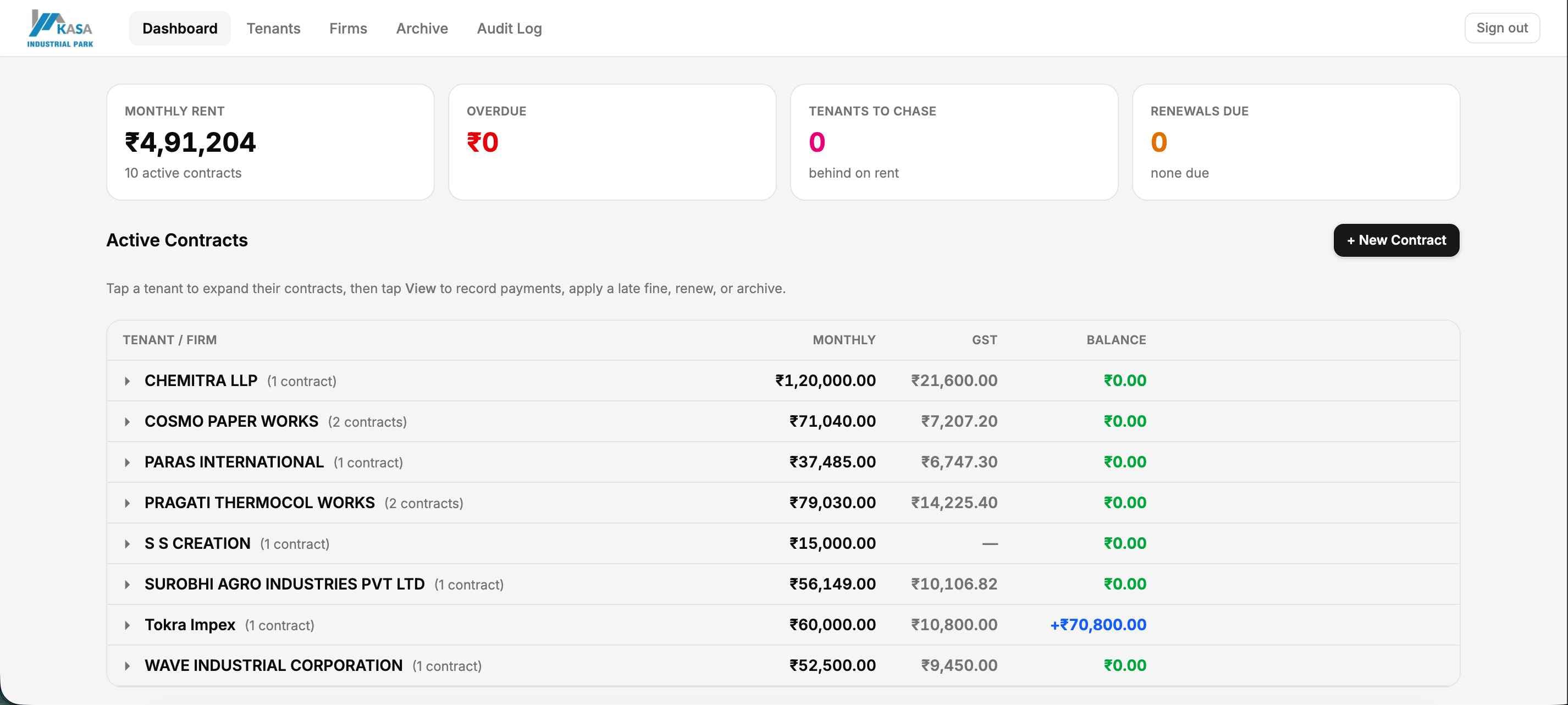This screenshot has width=1568, height=705.
Task: Click PARAS INTERNATIONAL monthly ₹37,485.00
Action: pyautogui.click(x=833, y=462)
